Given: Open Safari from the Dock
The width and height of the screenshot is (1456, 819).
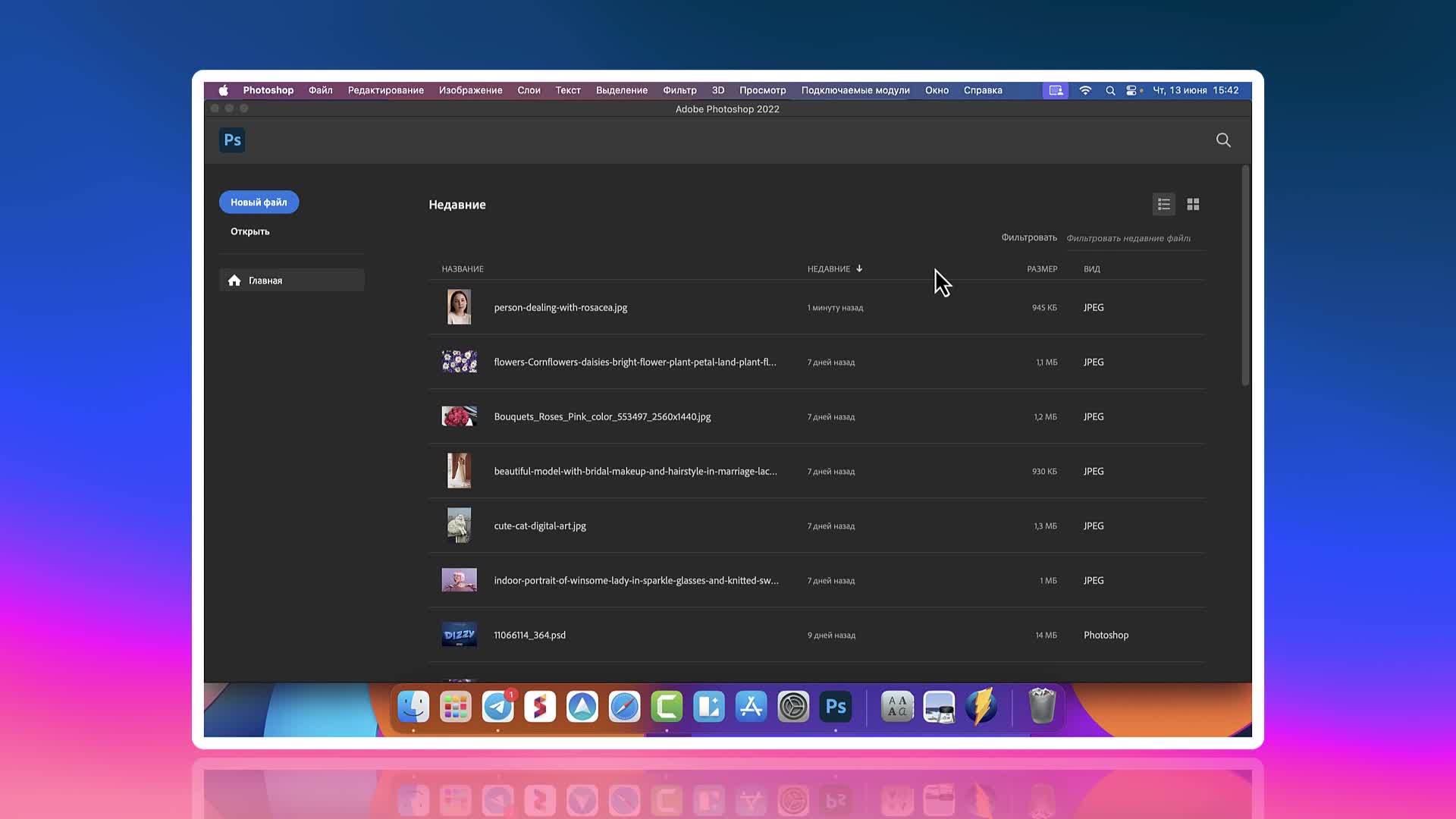Looking at the screenshot, I should [624, 707].
